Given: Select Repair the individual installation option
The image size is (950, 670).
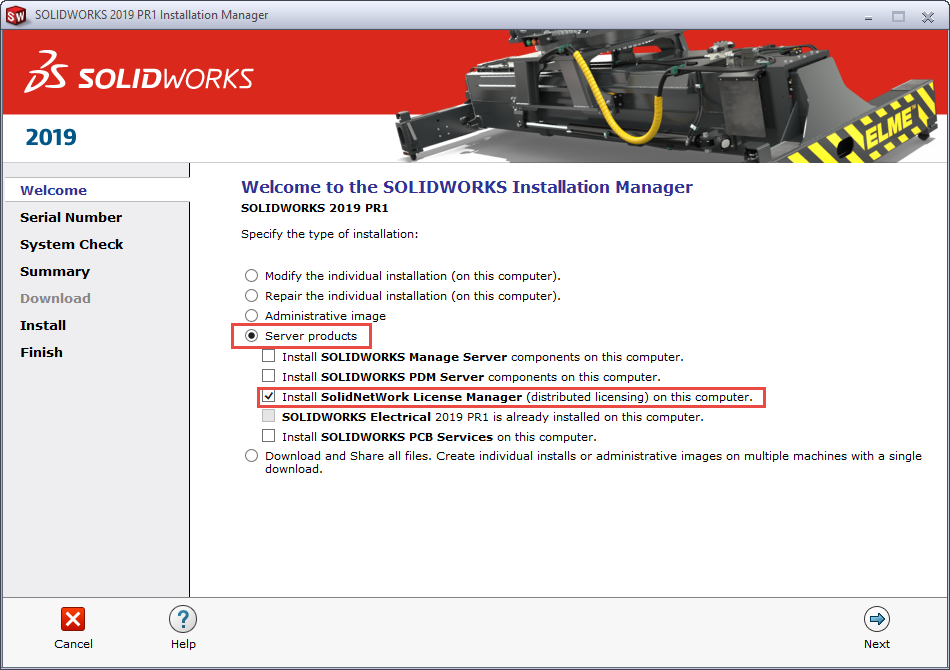Looking at the screenshot, I should point(252,296).
